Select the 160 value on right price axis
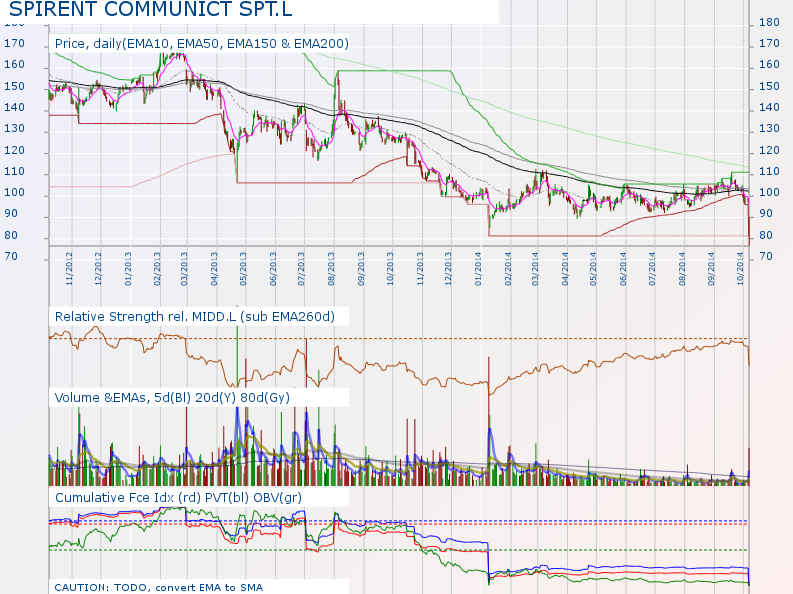The height and width of the screenshot is (594, 793). click(x=769, y=65)
